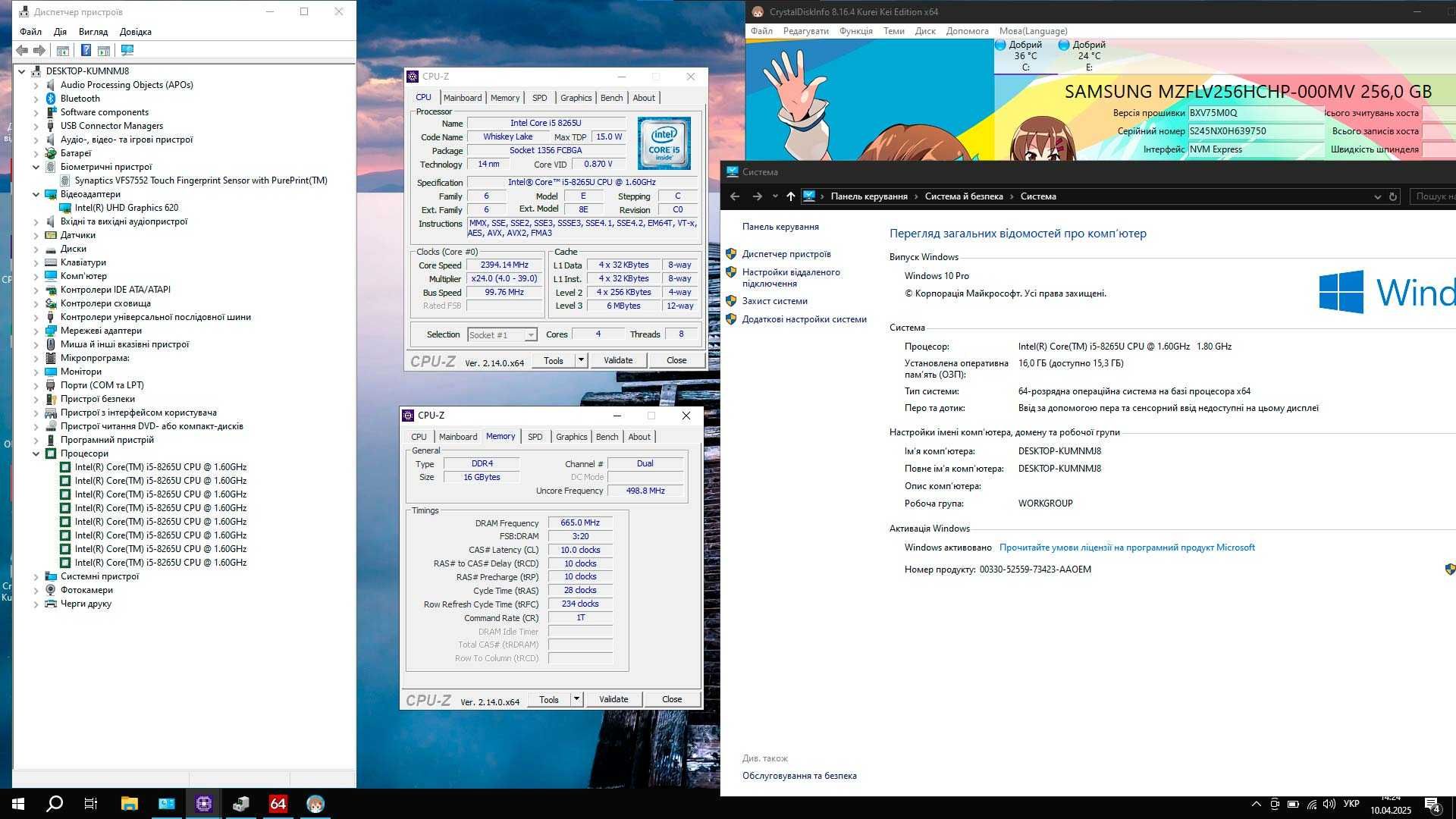Collapse the Біометричні пристрої node

pyautogui.click(x=36, y=167)
